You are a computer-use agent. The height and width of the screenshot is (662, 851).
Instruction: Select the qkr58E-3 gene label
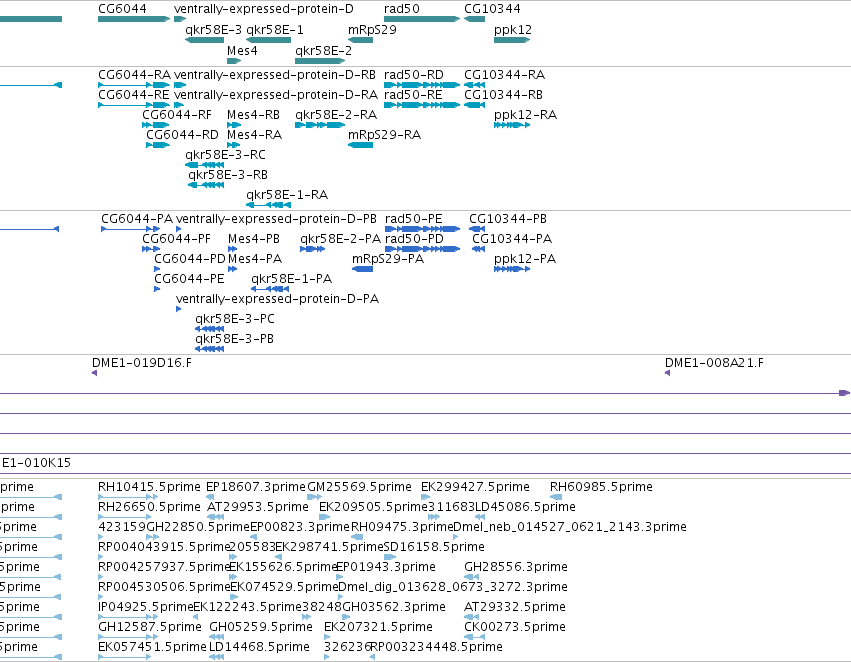coord(213,30)
